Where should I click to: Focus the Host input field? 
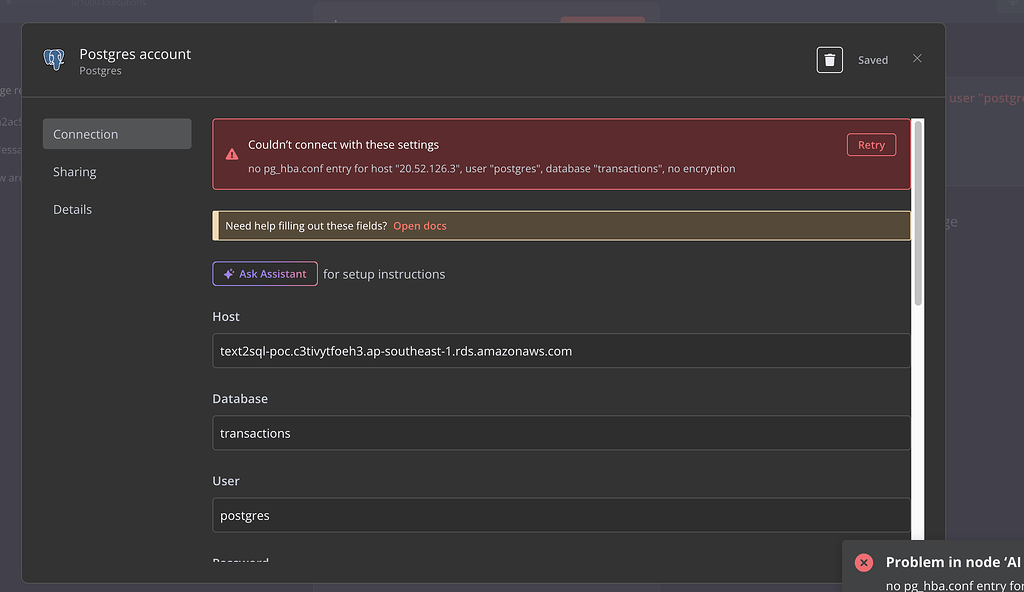[561, 351]
